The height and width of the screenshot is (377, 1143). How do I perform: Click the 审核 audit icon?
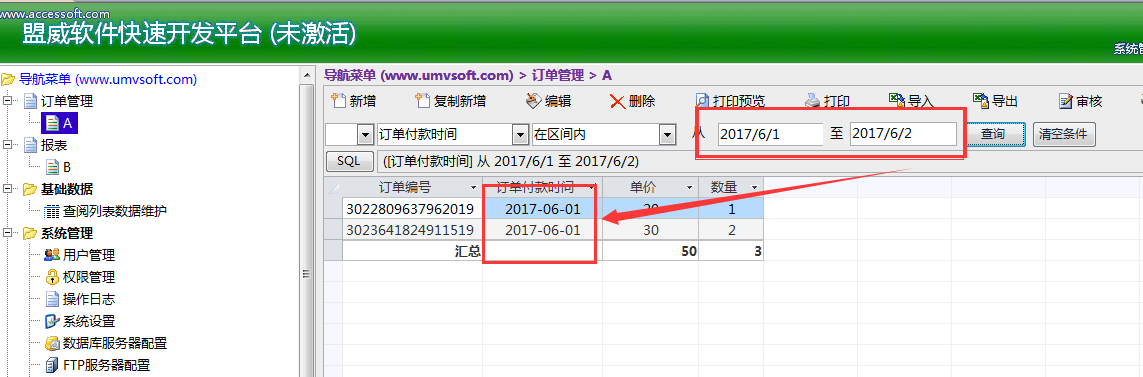1066,101
